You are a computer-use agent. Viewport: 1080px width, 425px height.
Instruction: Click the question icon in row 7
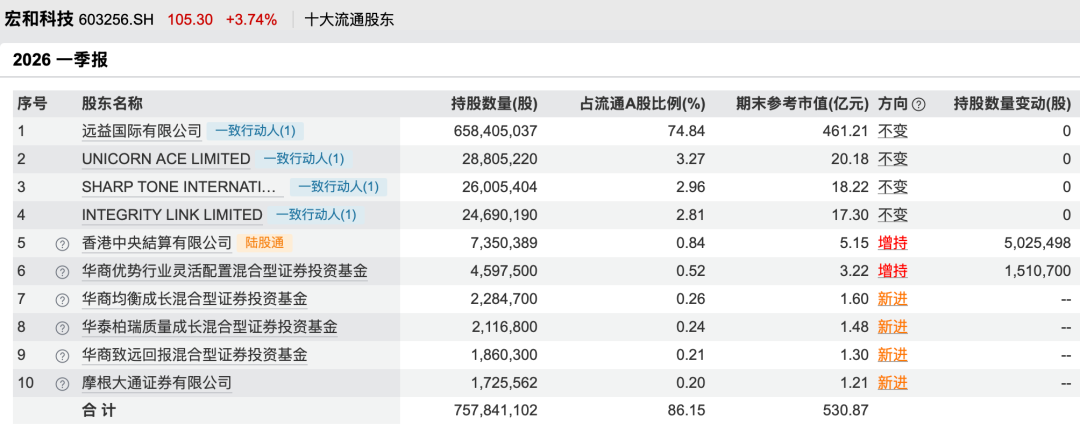pyautogui.click(x=62, y=299)
